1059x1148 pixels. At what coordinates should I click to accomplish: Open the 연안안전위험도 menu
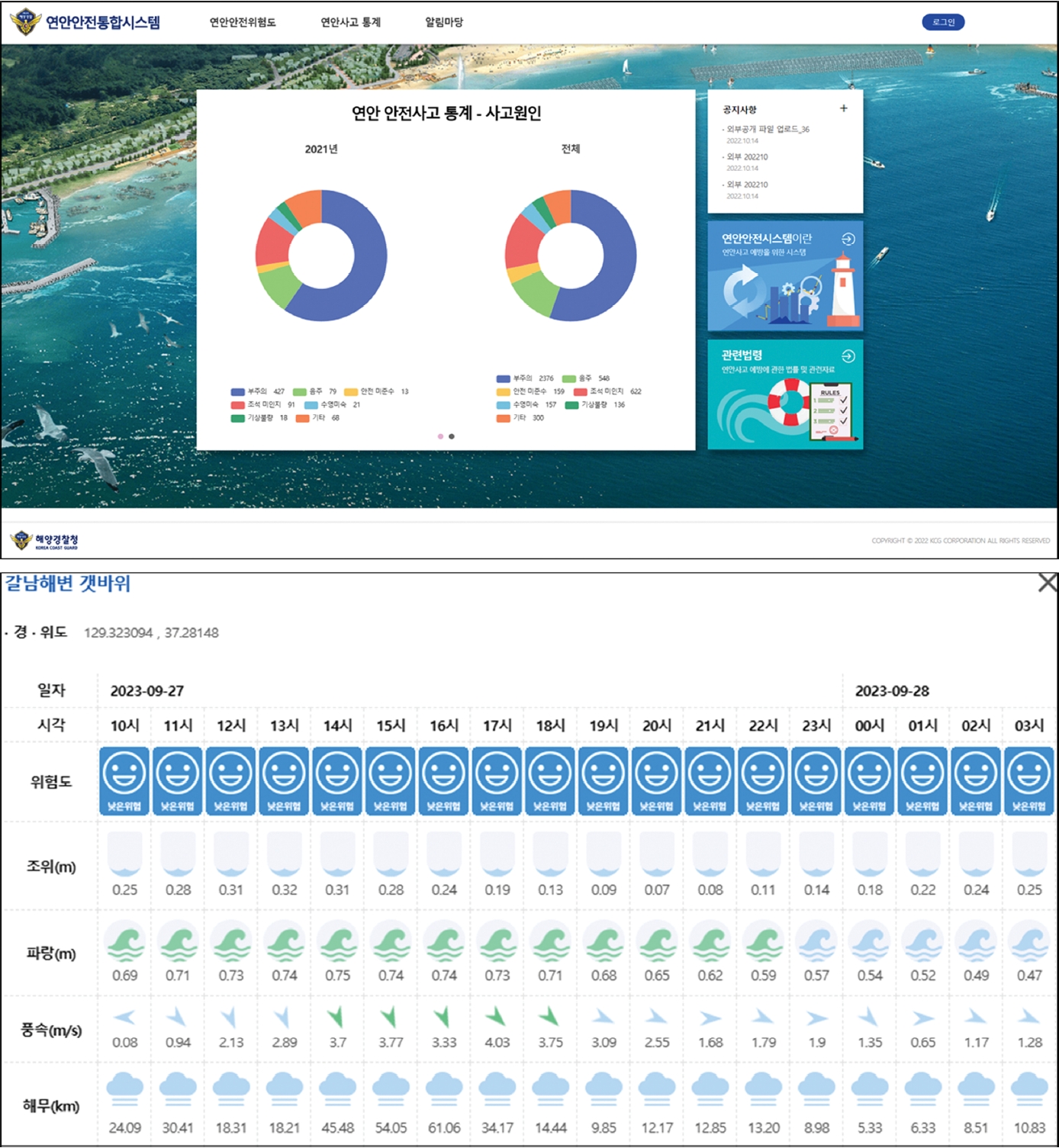(243, 22)
